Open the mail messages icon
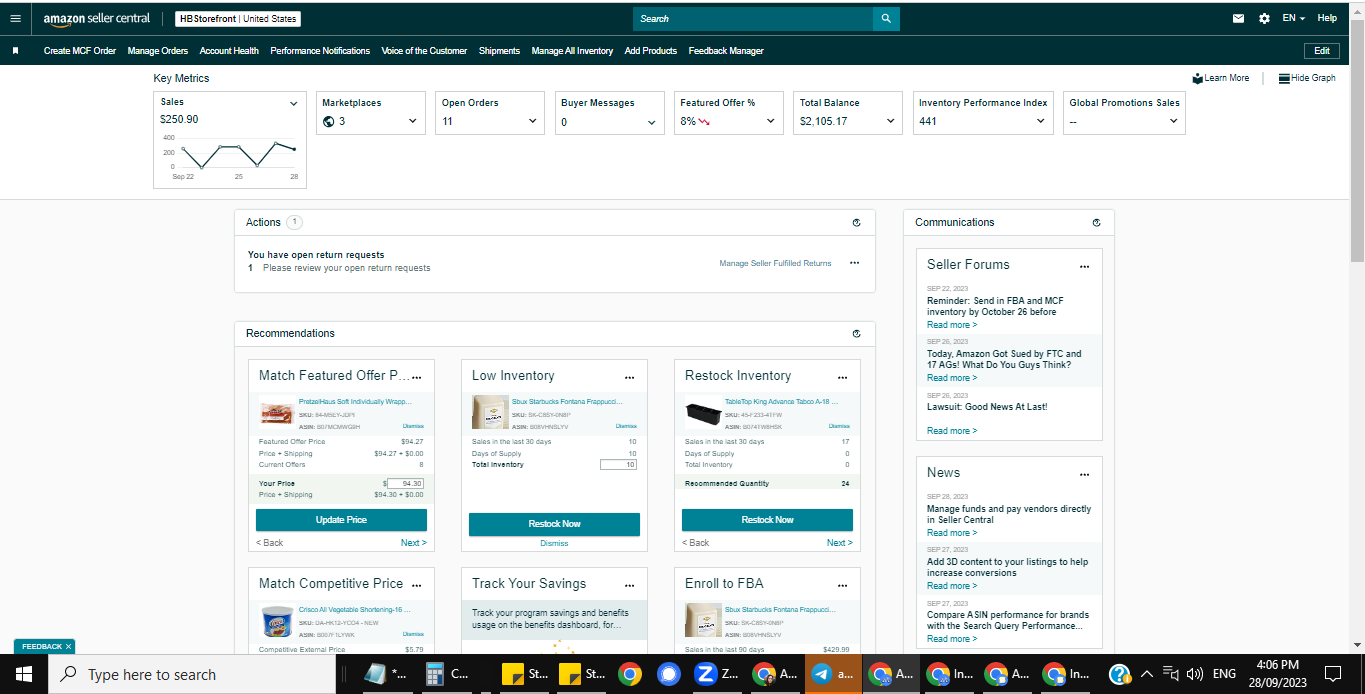Image resolution: width=1365 pixels, height=694 pixels. (x=1238, y=19)
